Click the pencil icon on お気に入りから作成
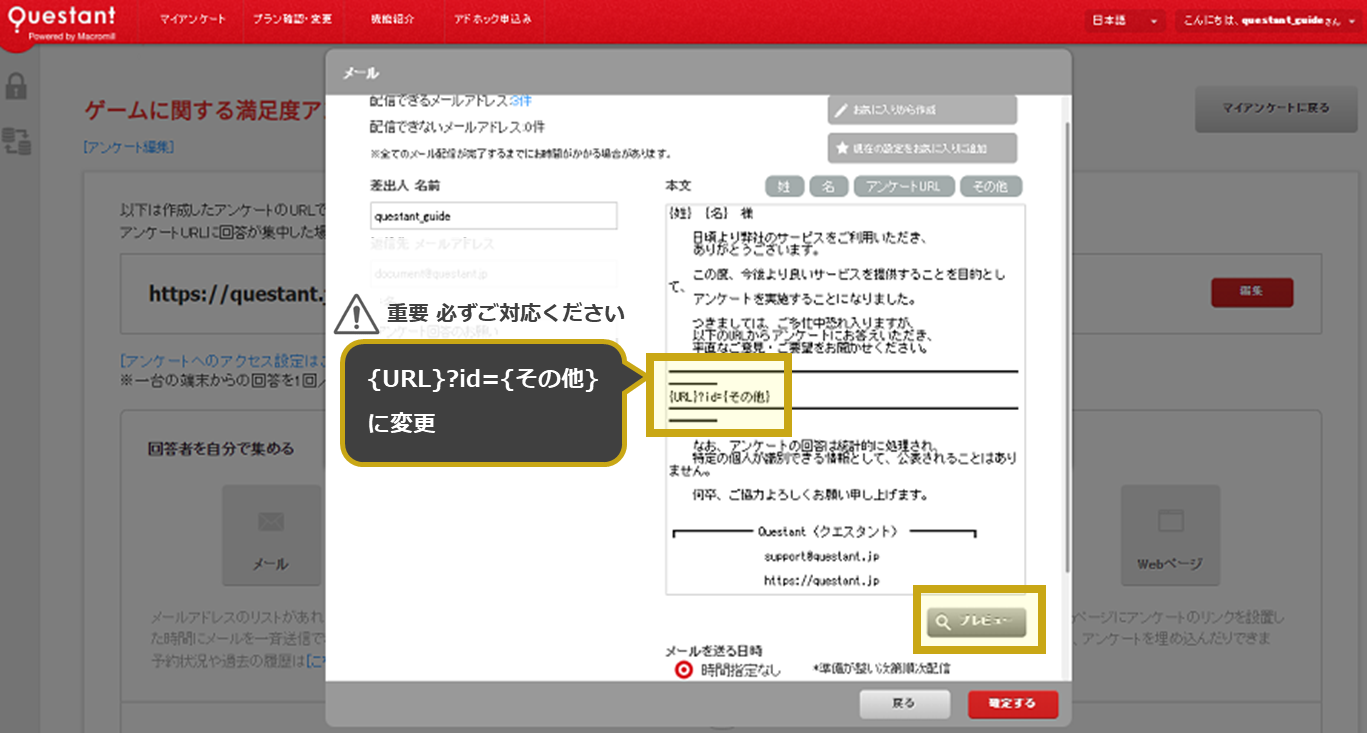Image resolution: width=1367 pixels, height=733 pixels. point(839,108)
